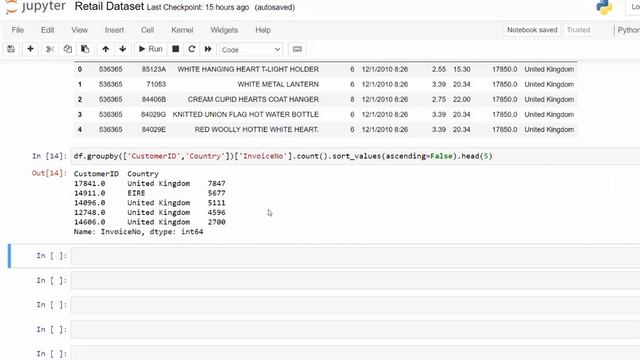The height and width of the screenshot is (360, 640).
Task: Click the Notebook saved notification
Action: pos(532,30)
